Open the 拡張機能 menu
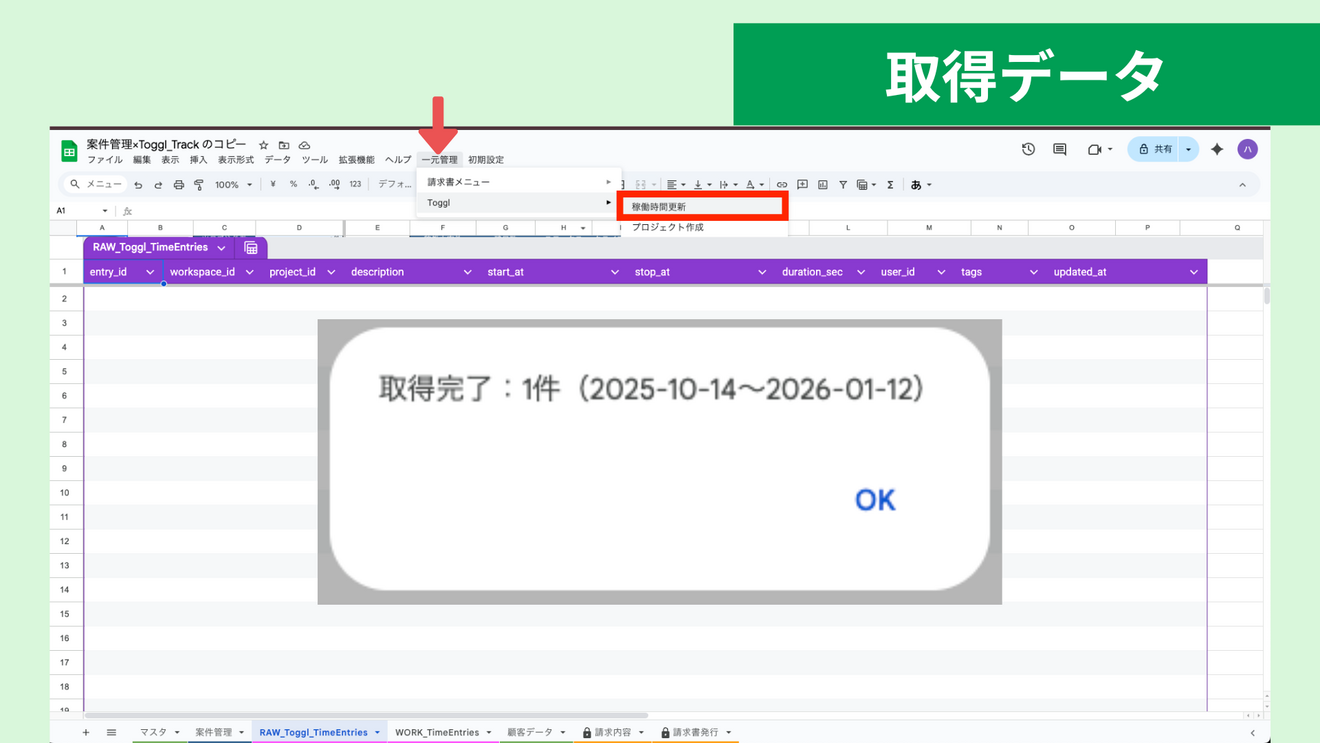 pyautogui.click(x=356, y=160)
